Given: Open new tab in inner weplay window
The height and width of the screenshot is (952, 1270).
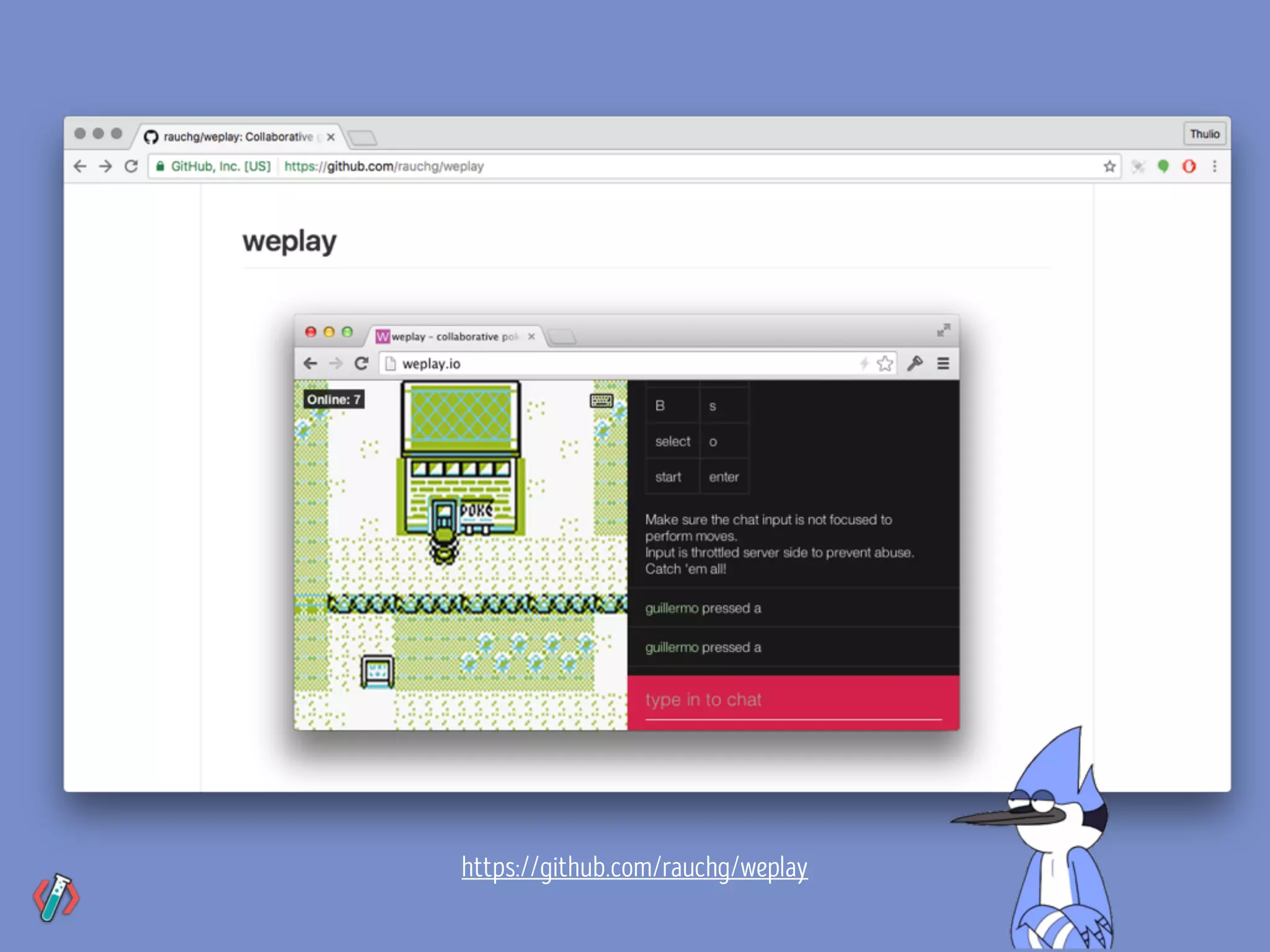Looking at the screenshot, I should [x=562, y=337].
